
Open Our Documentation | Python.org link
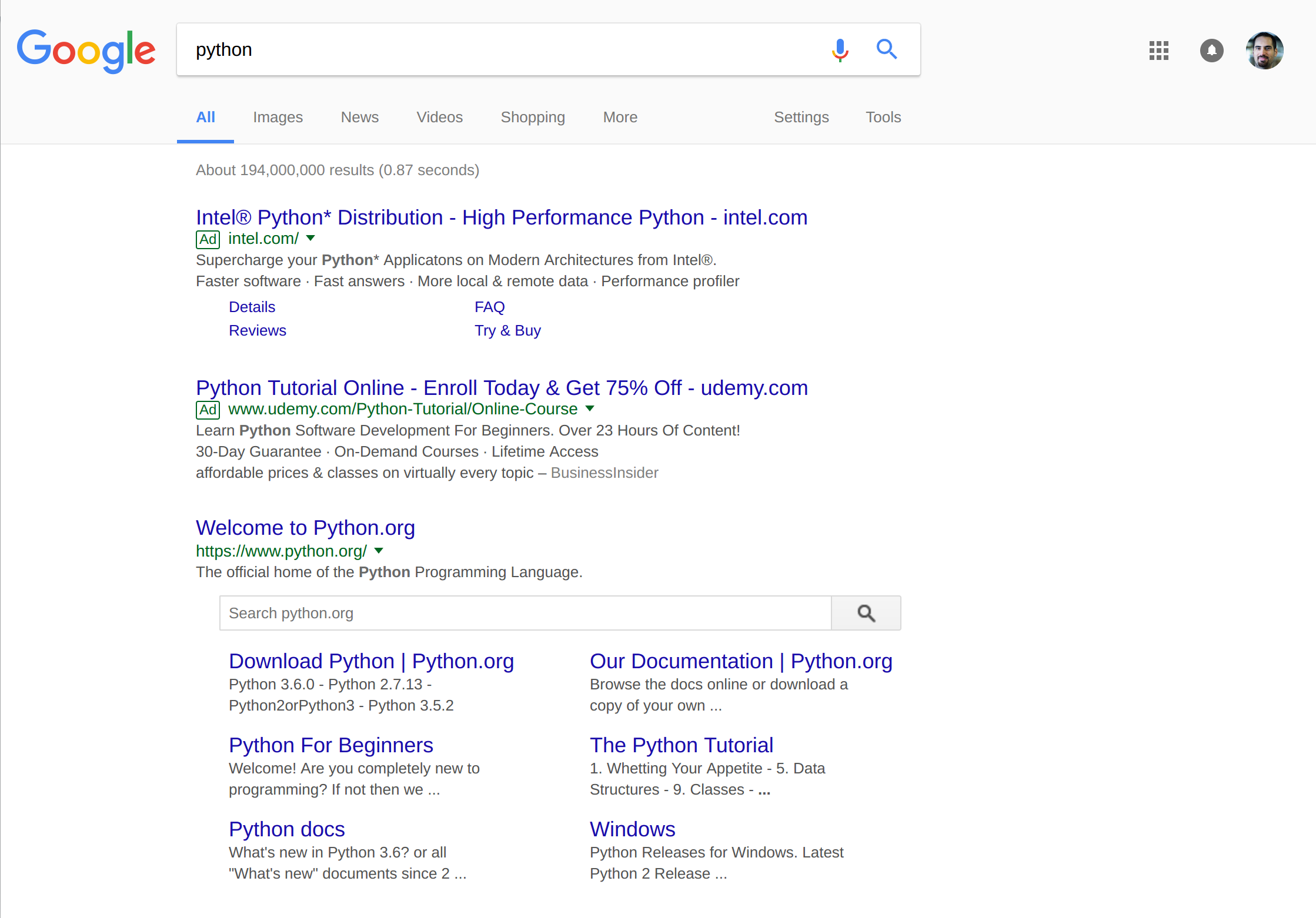tap(741, 661)
